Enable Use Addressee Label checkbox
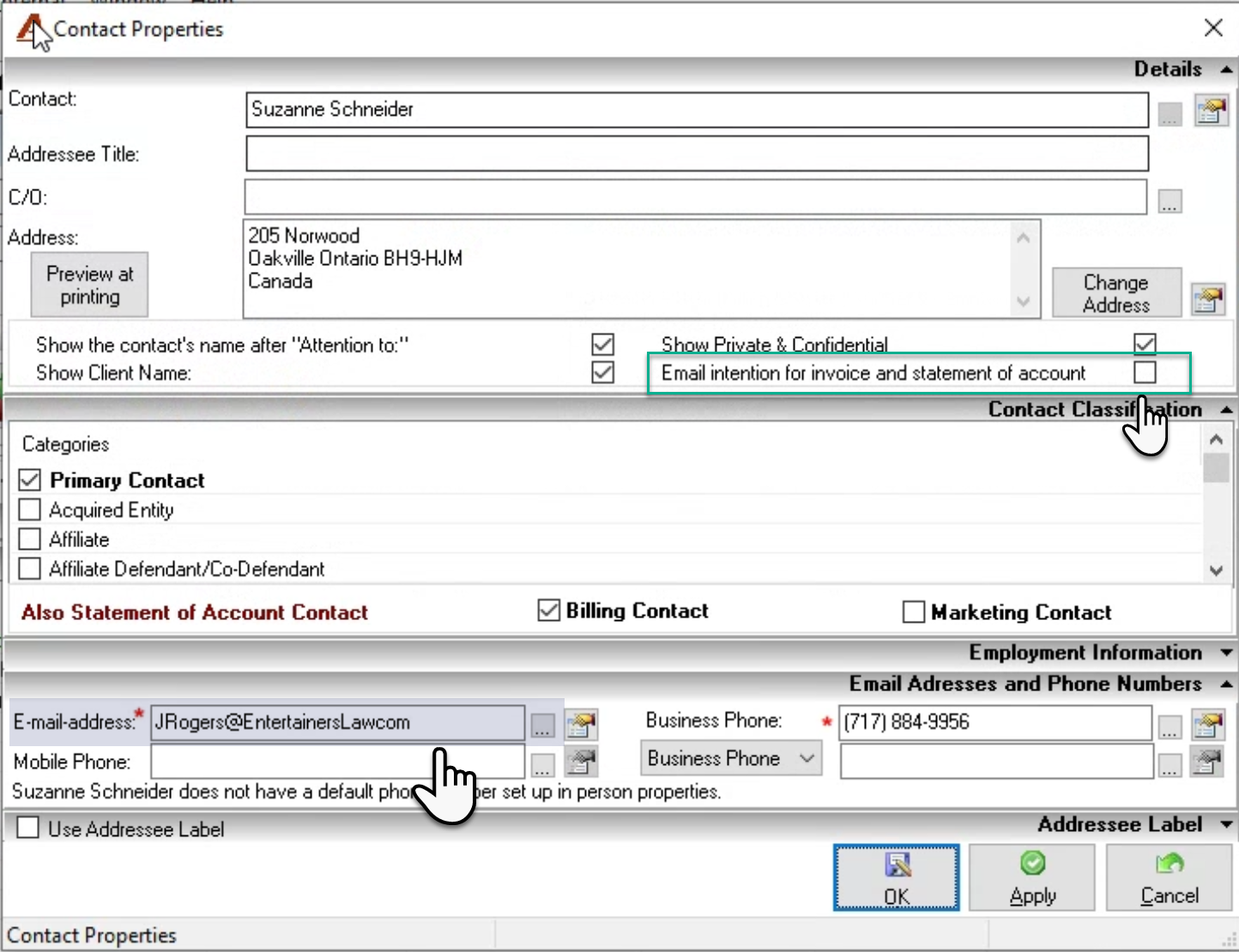Screen dimensions: 1239x952 coord(28,828)
